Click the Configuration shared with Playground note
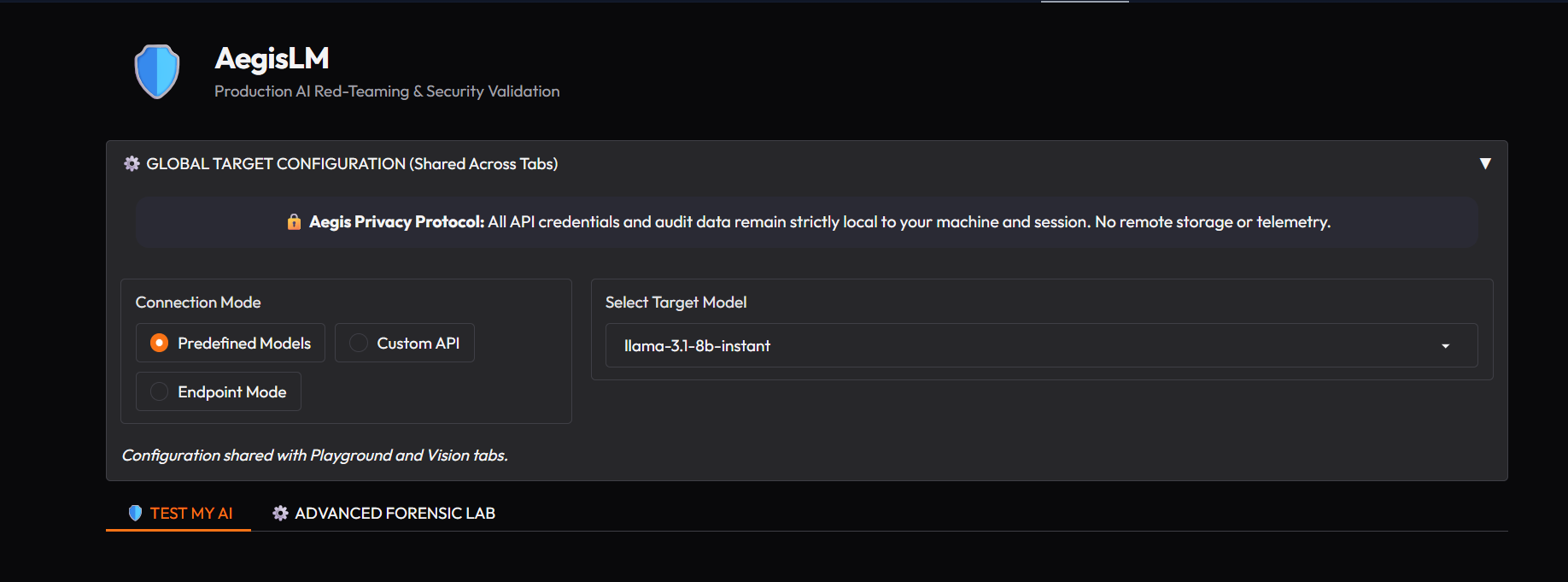This screenshot has height=582, width=1568. (x=315, y=456)
